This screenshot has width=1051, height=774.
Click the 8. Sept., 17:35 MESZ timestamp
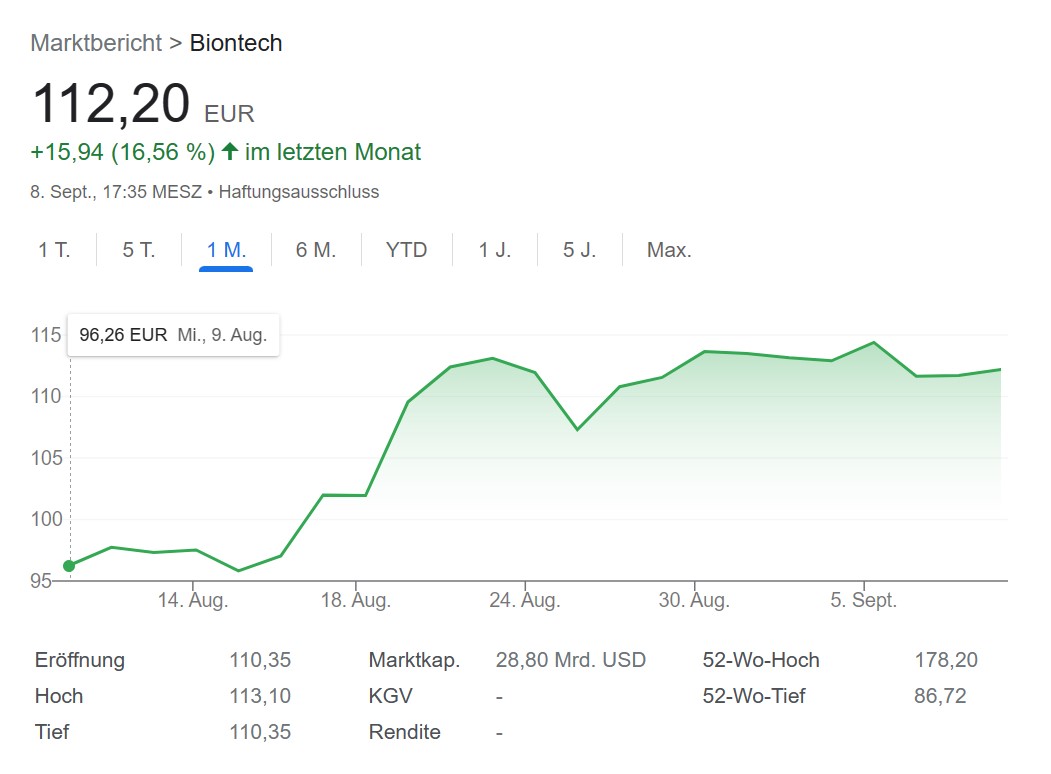point(116,192)
